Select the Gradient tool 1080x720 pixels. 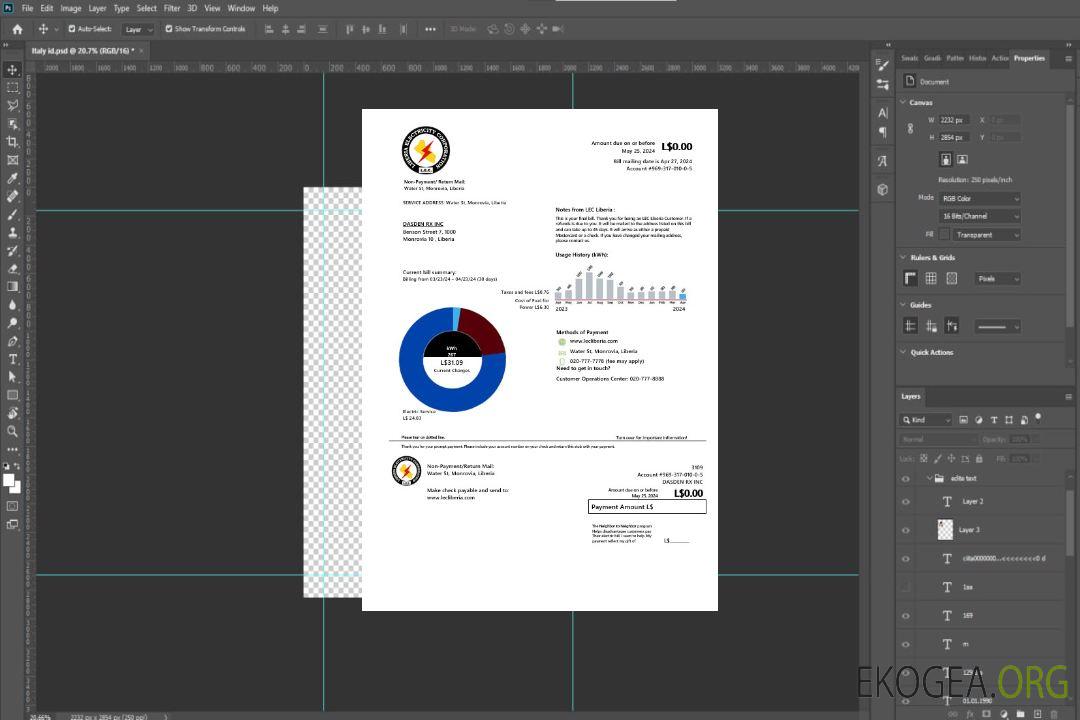[x=12, y=286]
